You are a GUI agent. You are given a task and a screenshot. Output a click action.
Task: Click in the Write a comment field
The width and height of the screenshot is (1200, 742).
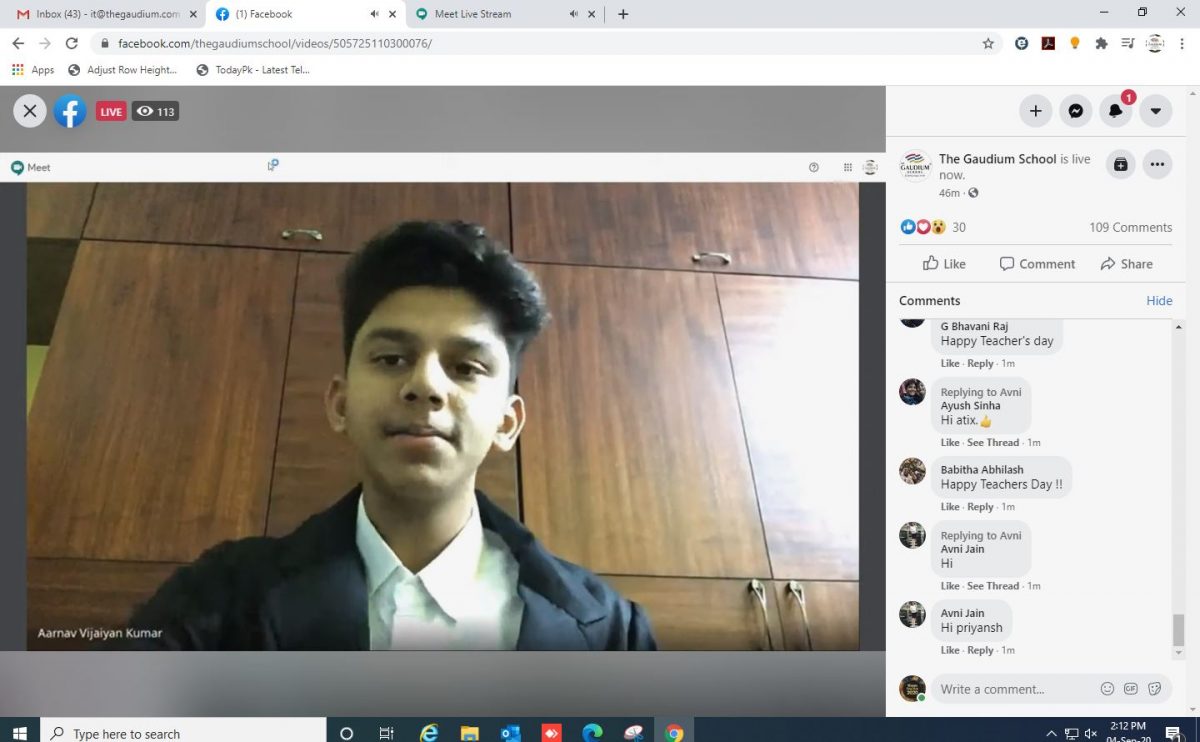coord(1010,689)
